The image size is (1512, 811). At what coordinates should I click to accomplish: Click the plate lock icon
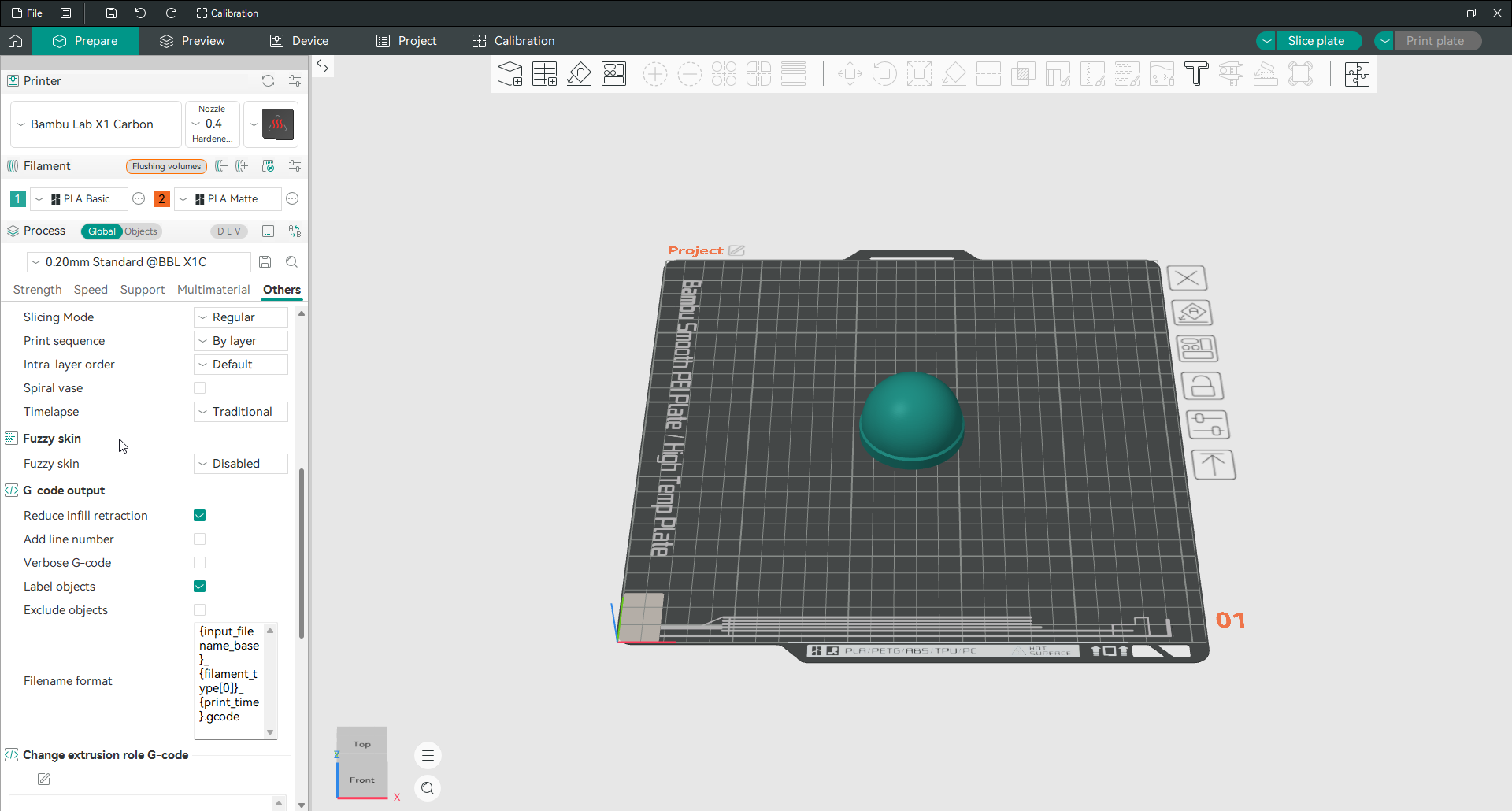point(1203,387)
